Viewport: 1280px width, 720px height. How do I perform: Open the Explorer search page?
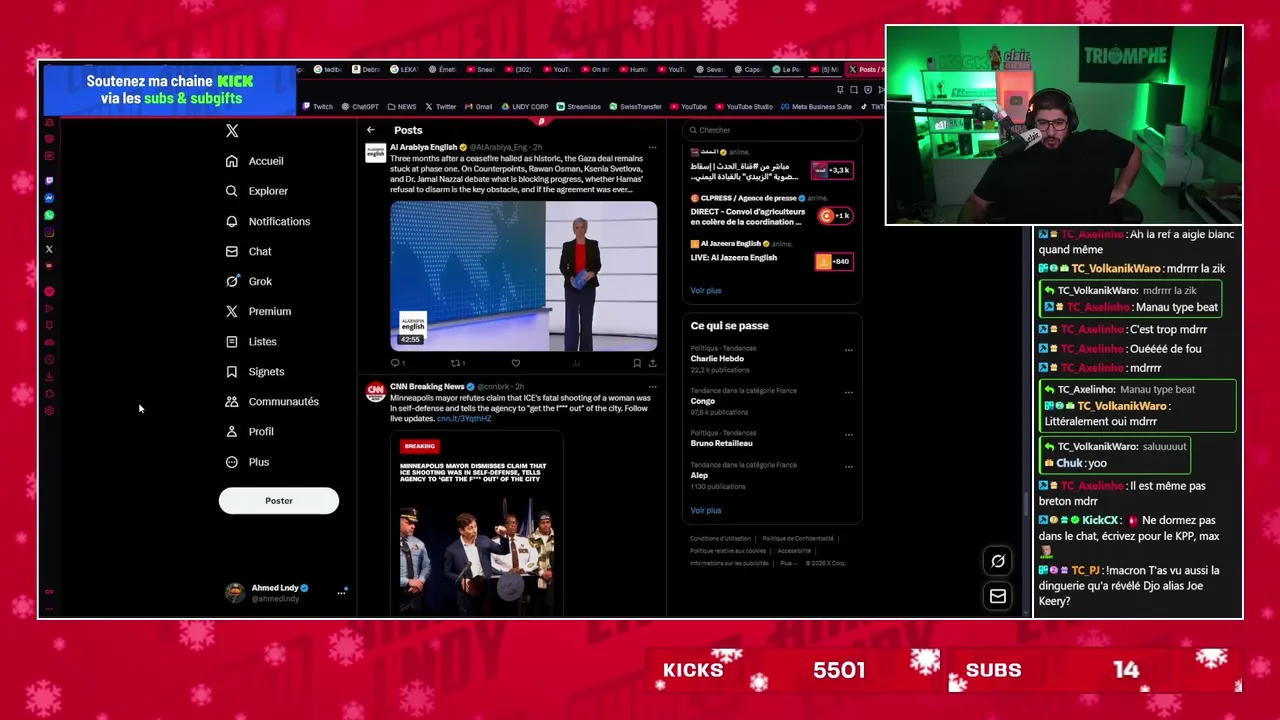pyautogui.click(x=257, y=191)
